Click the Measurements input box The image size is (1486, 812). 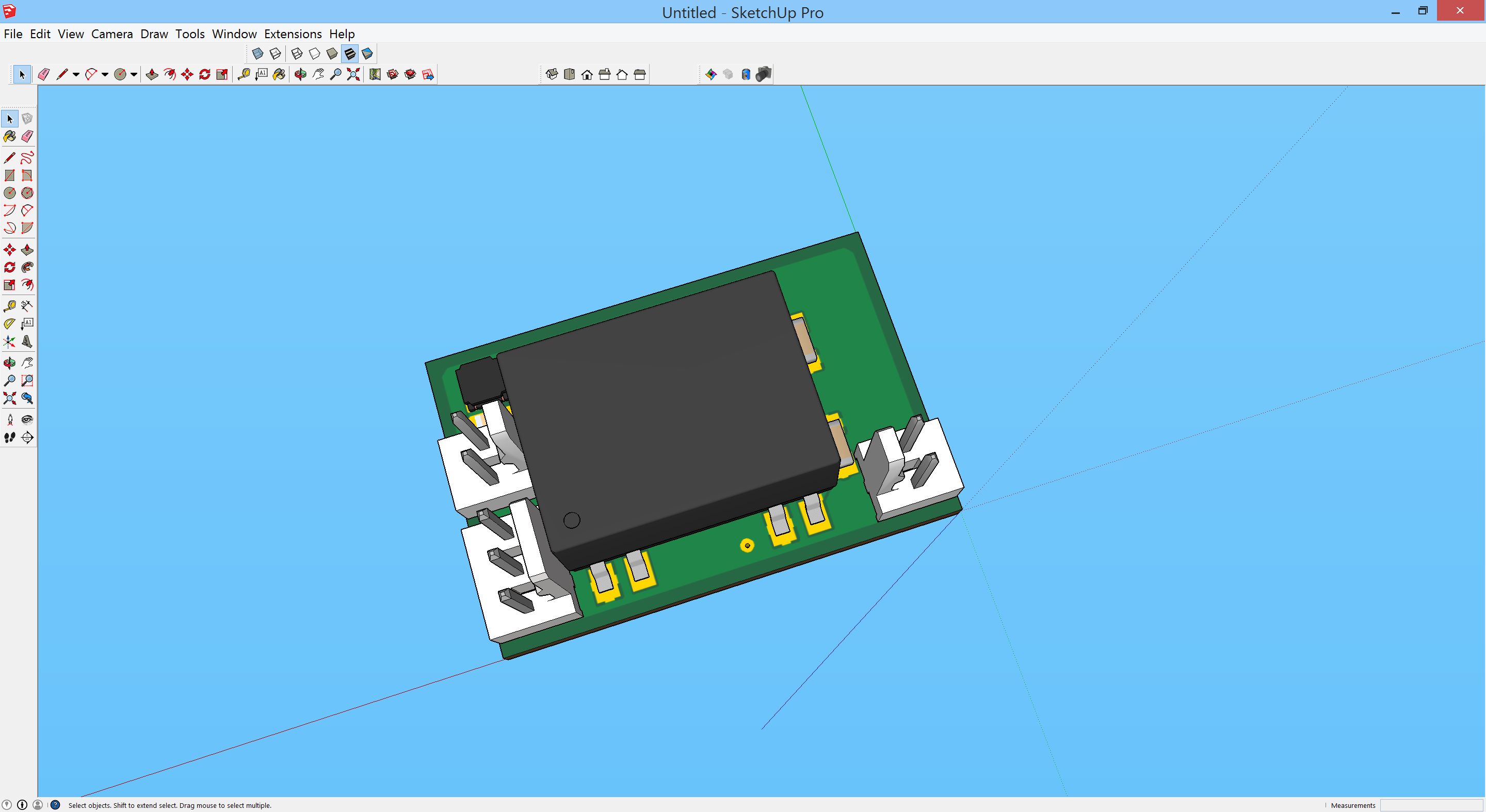[x=1431, y=805]
